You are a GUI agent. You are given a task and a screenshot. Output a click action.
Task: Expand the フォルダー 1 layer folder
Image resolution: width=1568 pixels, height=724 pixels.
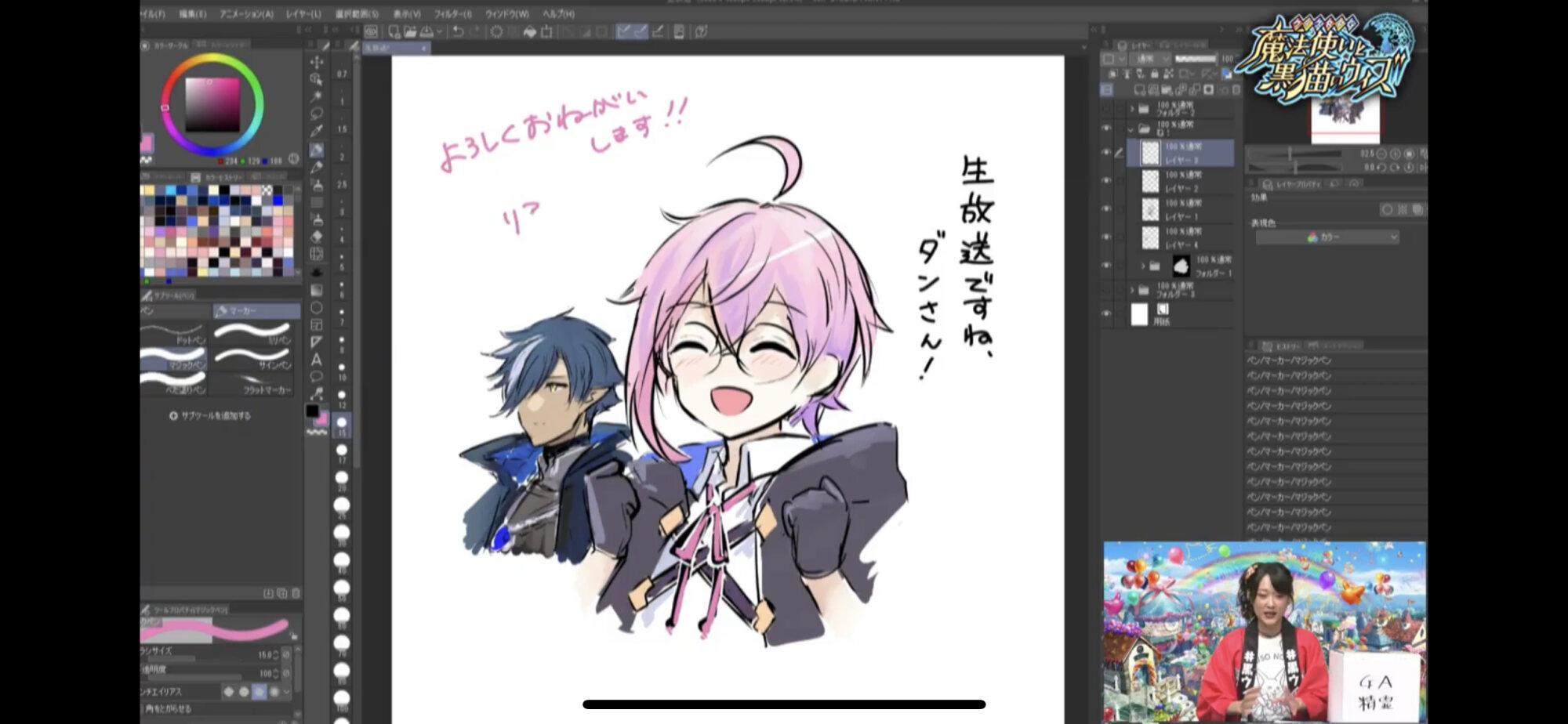[x=1143, y=266]
